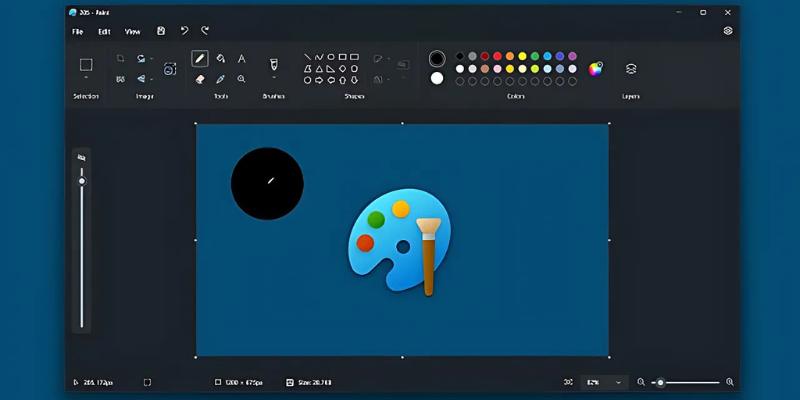
Task: Pick the Up arrow shape
Action: point(342,80)
